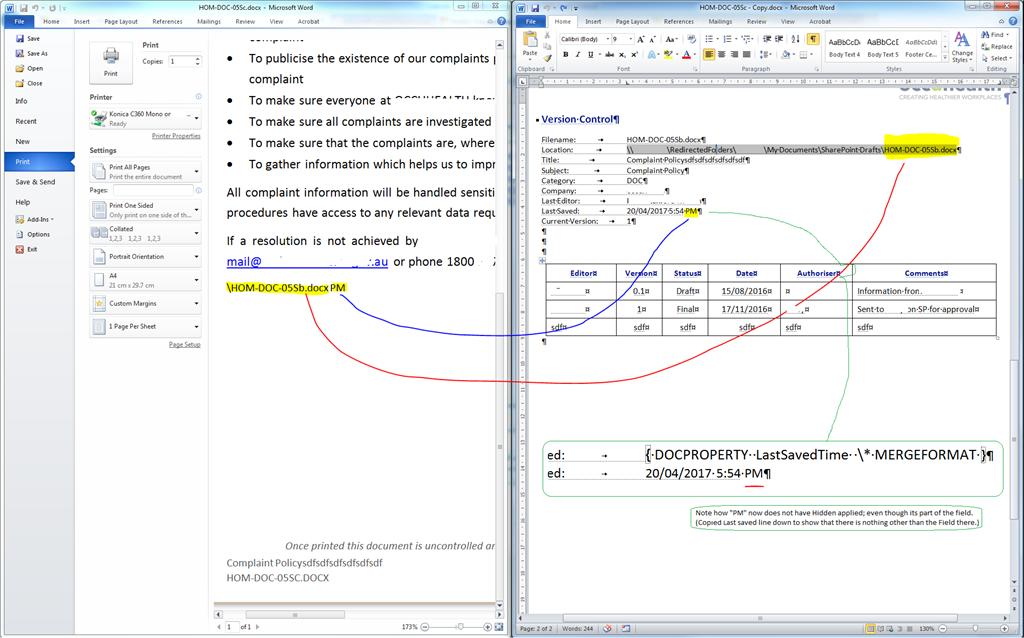
Task: Toggle Align Text Left
Action: [x=709, y=55]
